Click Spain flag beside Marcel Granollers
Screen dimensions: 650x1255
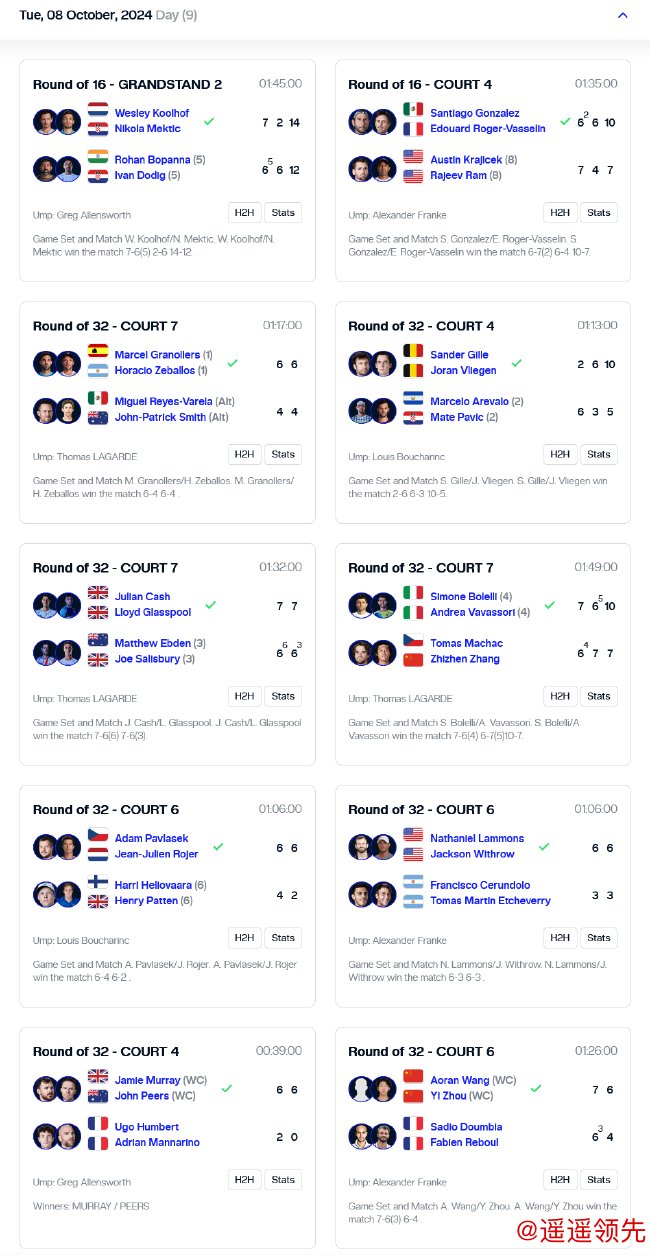click(x=98, y=352)
